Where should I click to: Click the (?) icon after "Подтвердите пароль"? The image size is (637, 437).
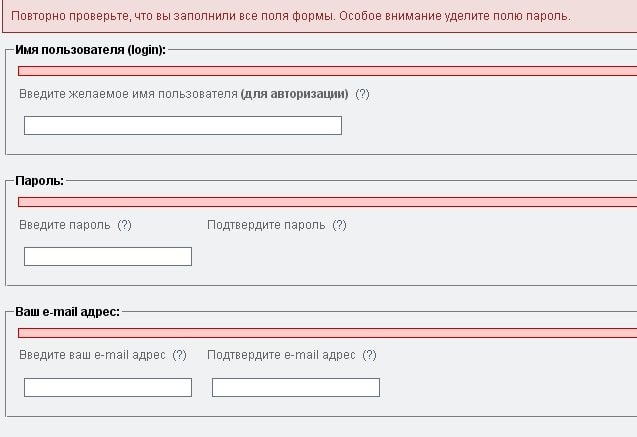click(x=339, y=225)
